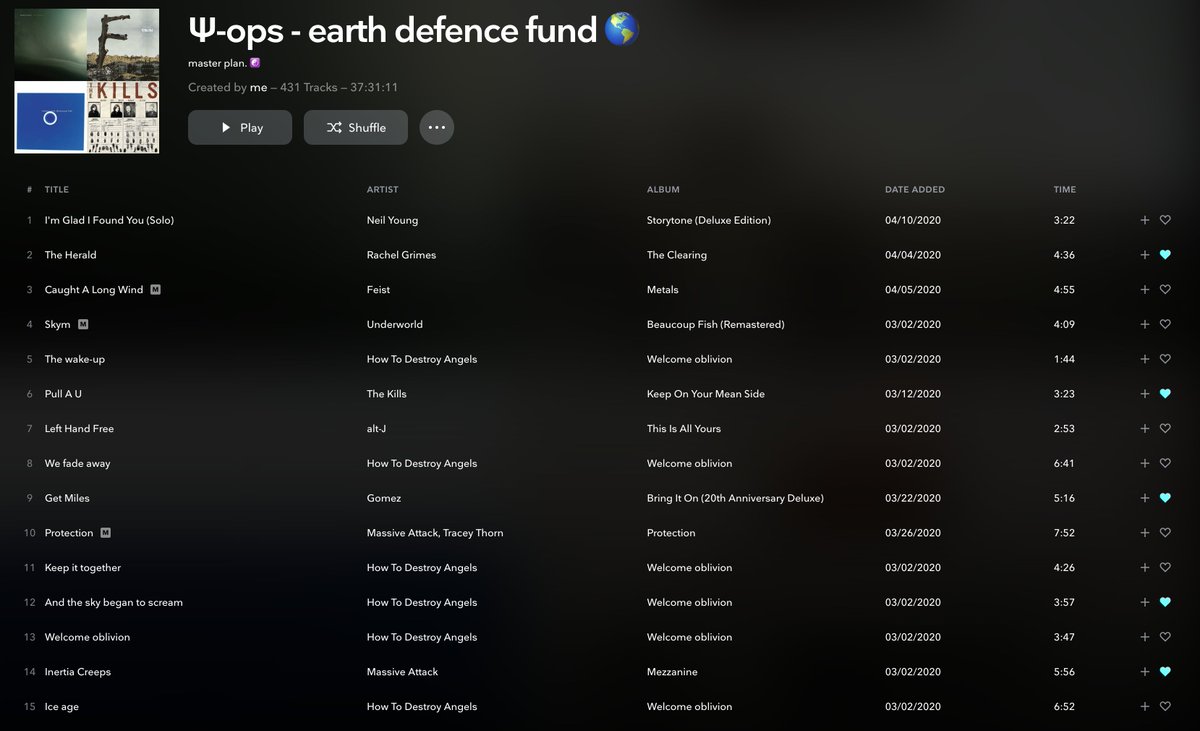Click Master badge beside Protection title
This screenshot has height=731, width=1200.
[105, 533]
